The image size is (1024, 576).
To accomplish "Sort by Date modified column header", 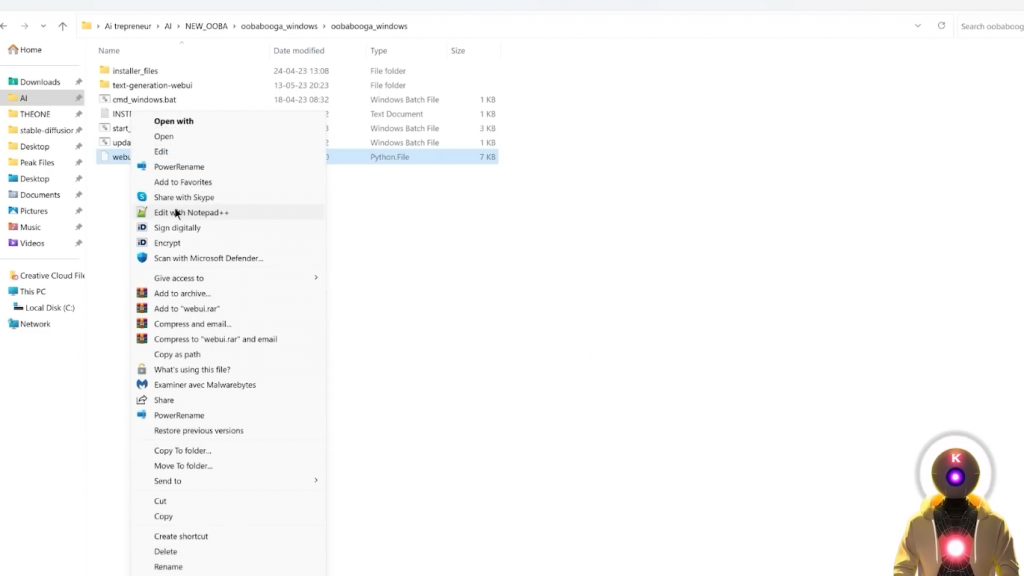I will pos(298,50).
